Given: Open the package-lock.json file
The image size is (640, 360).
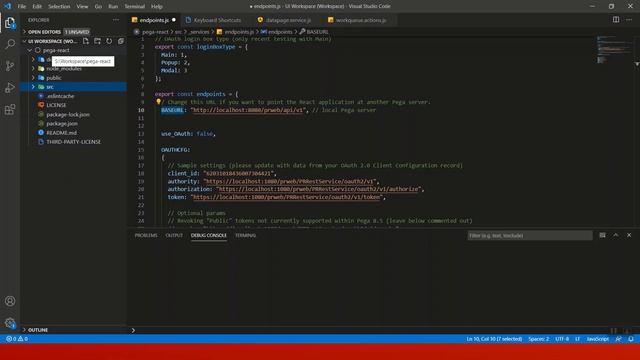Looking at the screenshot, I should tap(68, 114).
